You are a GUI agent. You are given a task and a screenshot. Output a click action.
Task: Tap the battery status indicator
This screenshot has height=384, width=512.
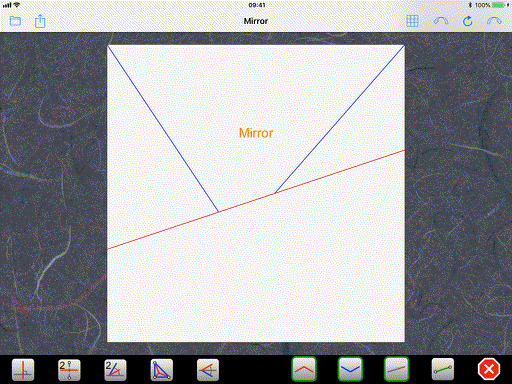click(498, 5)
